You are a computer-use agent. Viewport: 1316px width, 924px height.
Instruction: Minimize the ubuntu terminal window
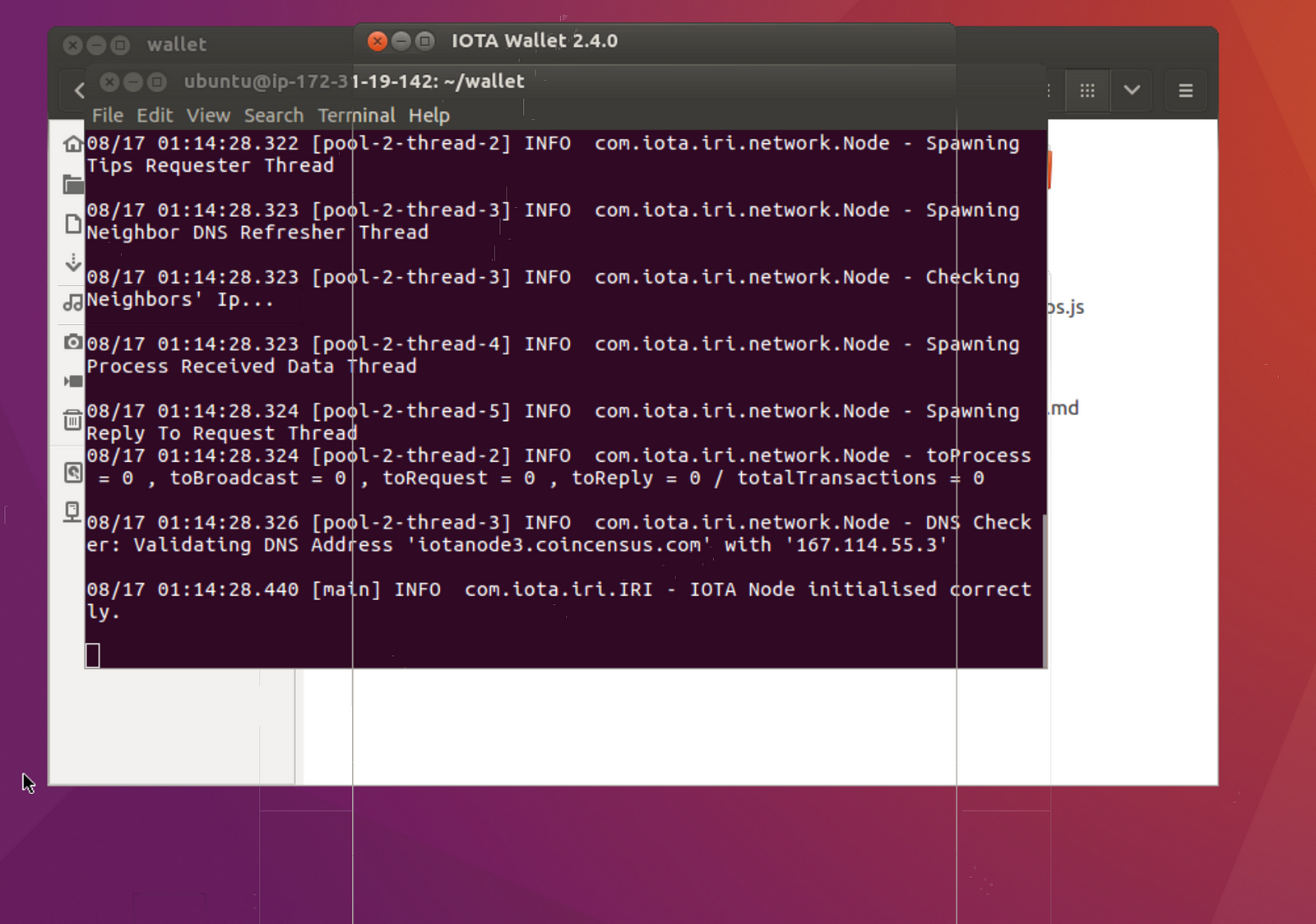point(133,81)
